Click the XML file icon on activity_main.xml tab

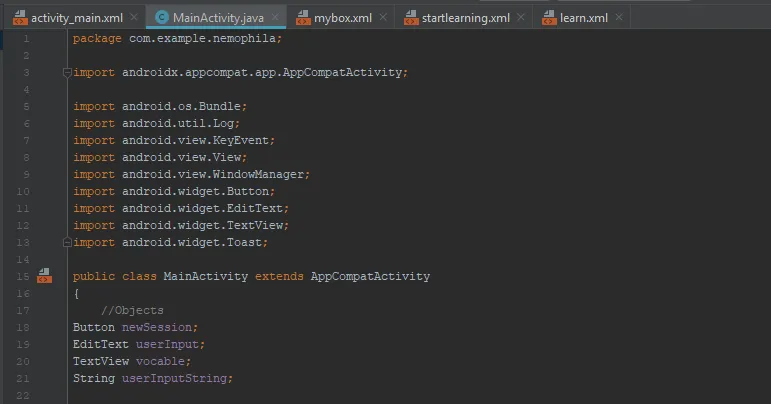click(19, 18)
